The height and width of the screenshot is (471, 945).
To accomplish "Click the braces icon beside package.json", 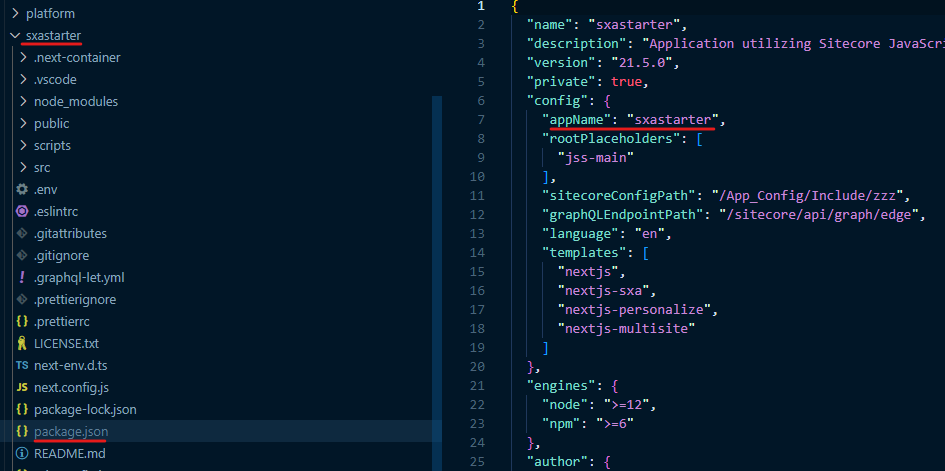I will pos(22,431).
